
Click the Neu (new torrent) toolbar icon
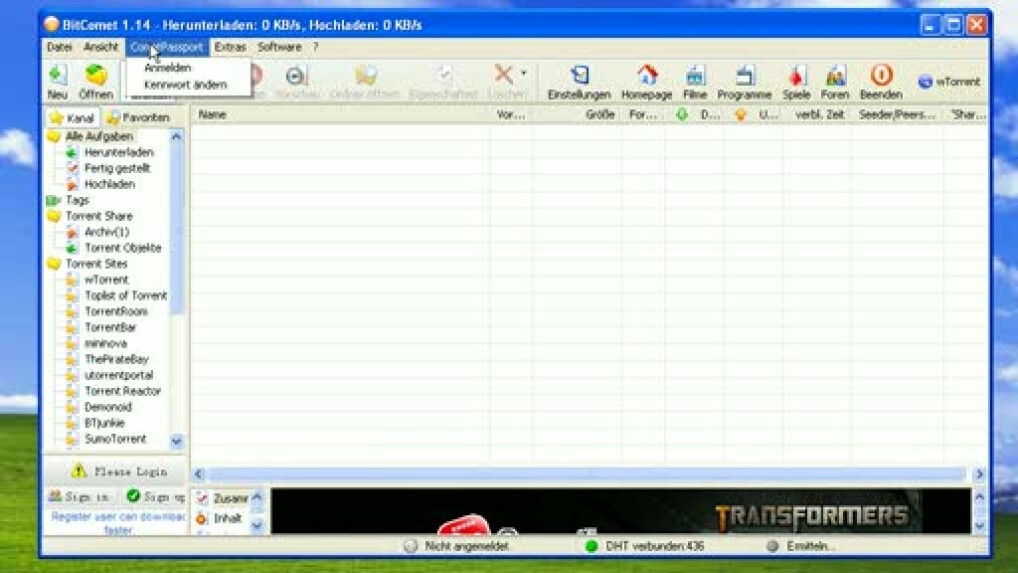57,80
